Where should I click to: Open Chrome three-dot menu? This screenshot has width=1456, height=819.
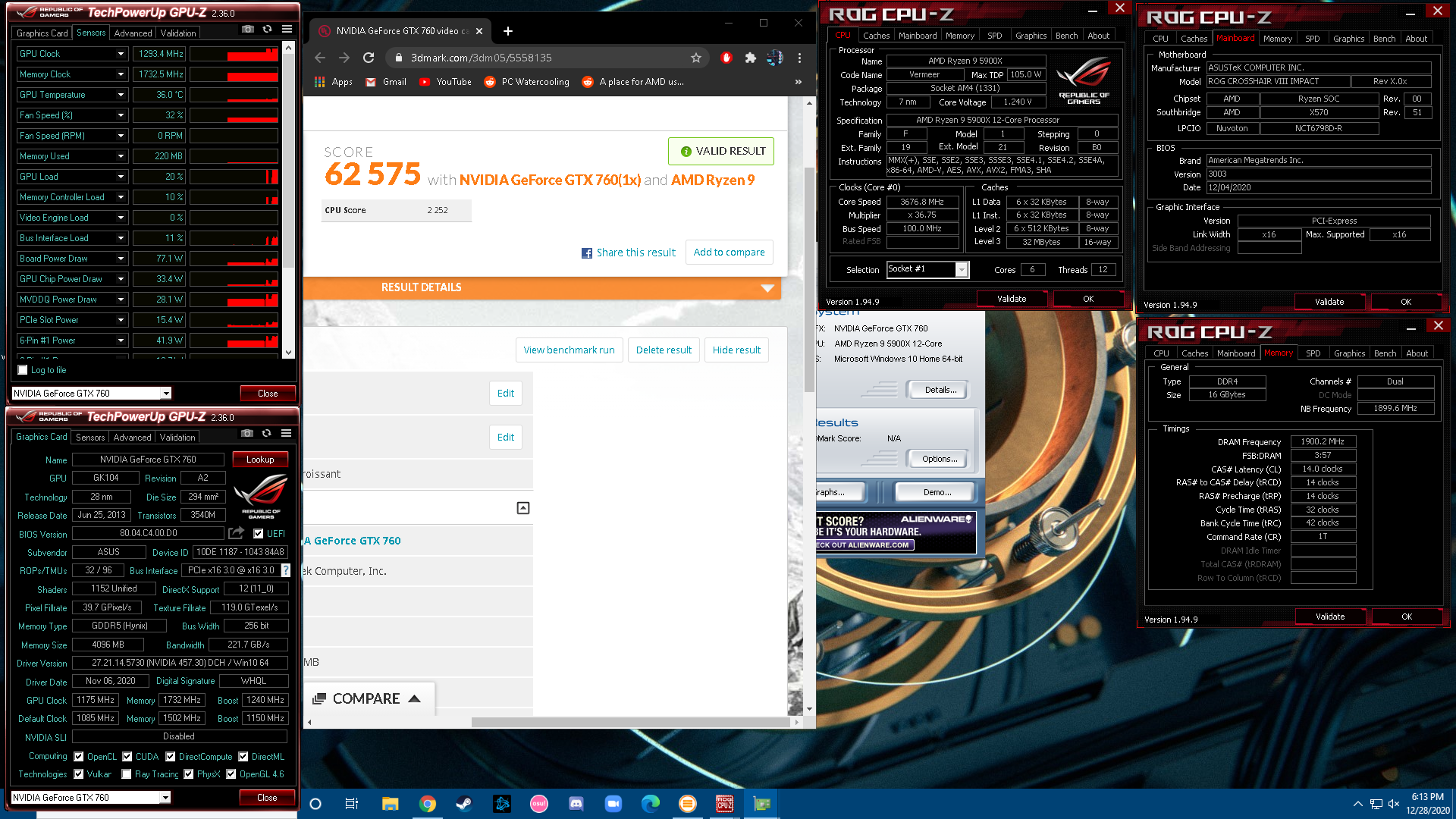(x=799, y=58)
